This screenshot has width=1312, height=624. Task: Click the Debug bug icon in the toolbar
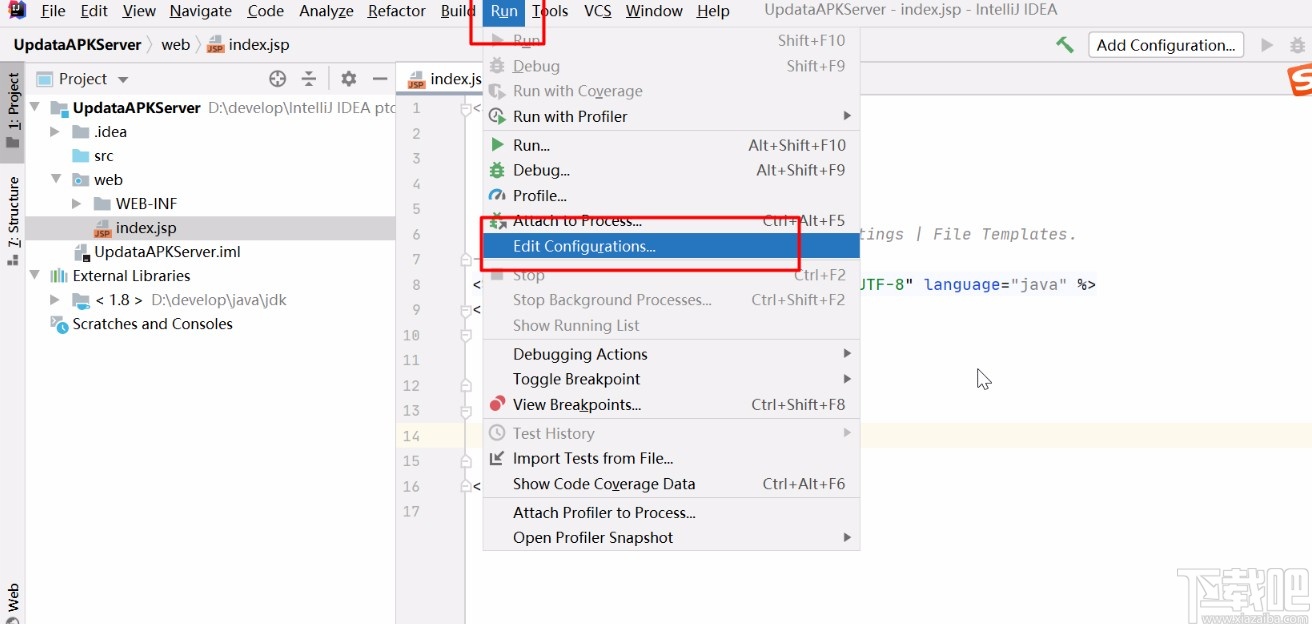pyautogui.click(x=1297, y=44)
